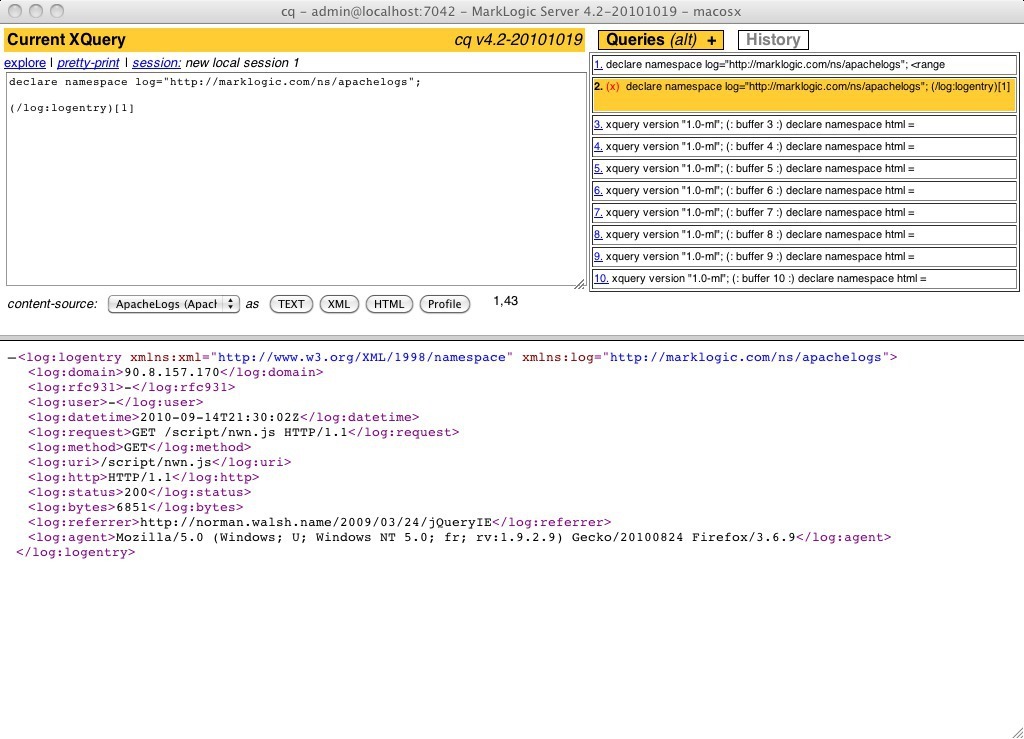Select query buffer 8 link
The height and width of the screenshot is (739, 1024).
(598, 235)
